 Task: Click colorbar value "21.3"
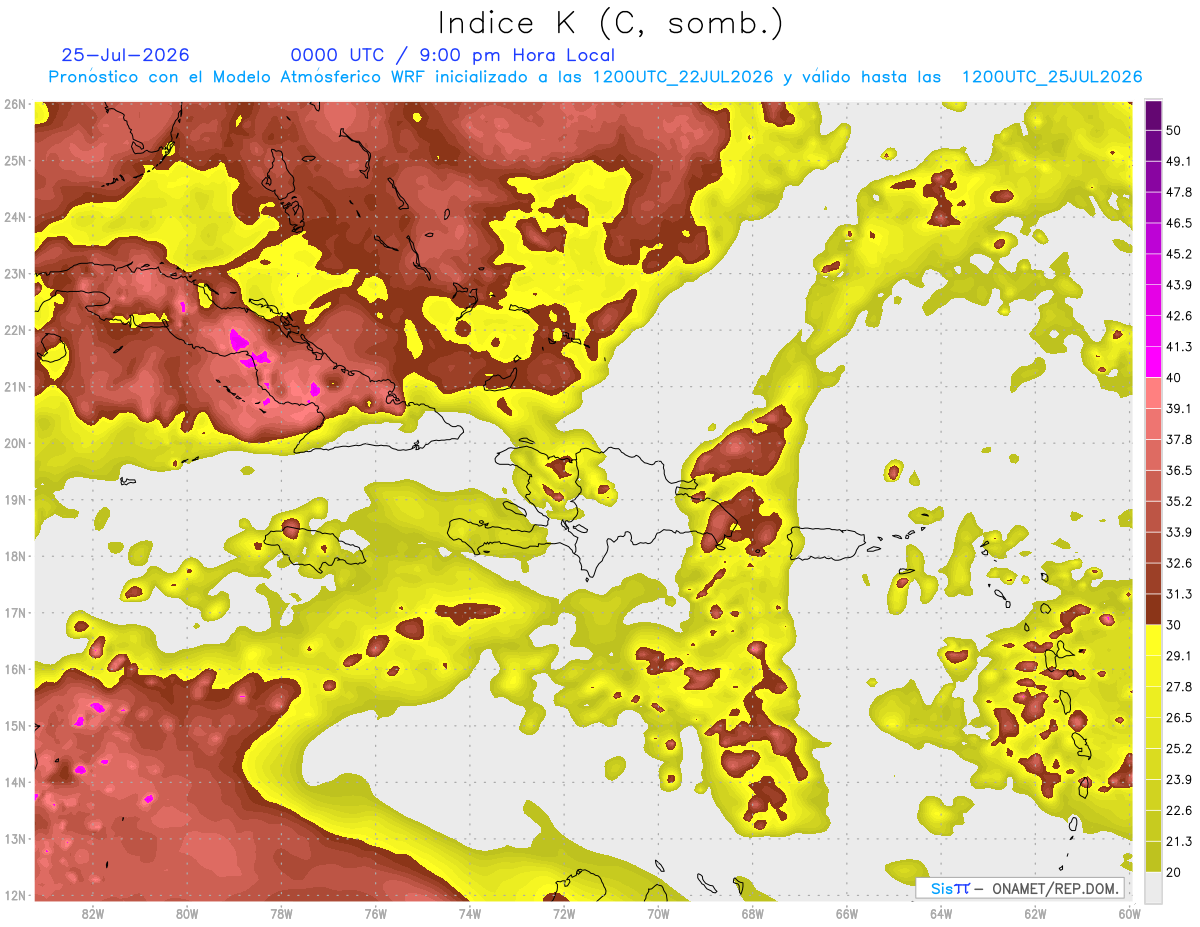(1179, 842)
